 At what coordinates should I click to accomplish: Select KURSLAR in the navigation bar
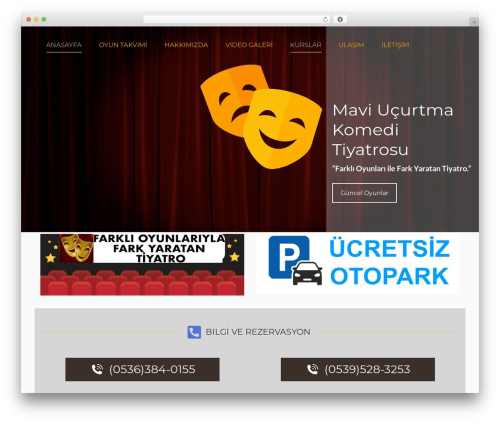pyautogui.click(x=306, y=45)
